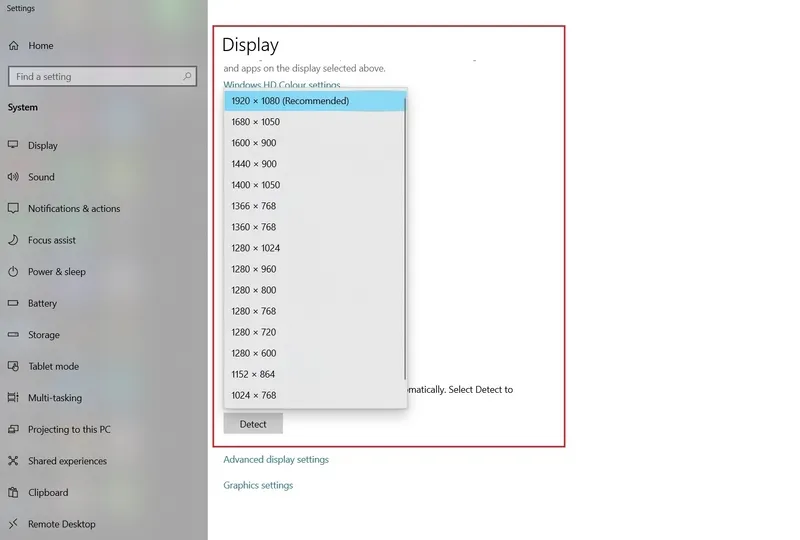This screenshot has width=800, height=540.
Task: Open the Tablet mode icon
Action: 13,366
